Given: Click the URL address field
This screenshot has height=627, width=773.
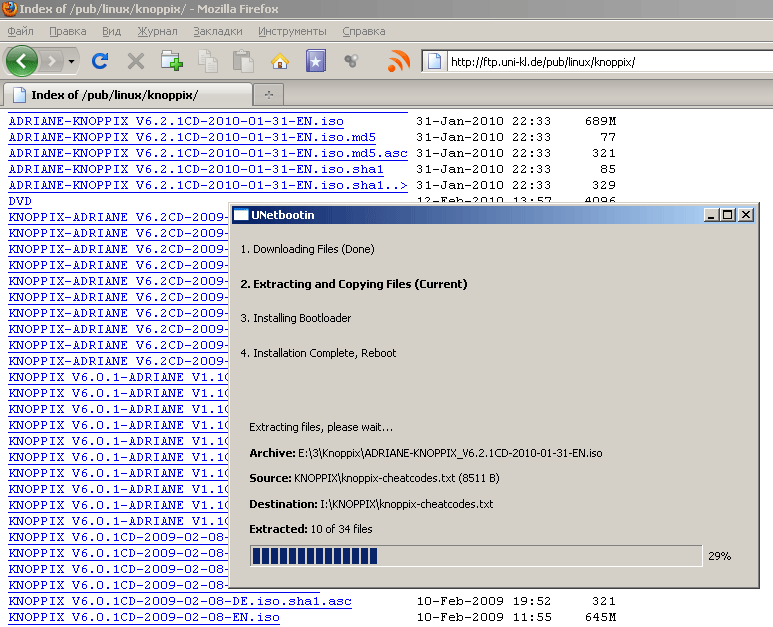Looking at the screenshot, I should pyautogui.click(x=609, y=62).
